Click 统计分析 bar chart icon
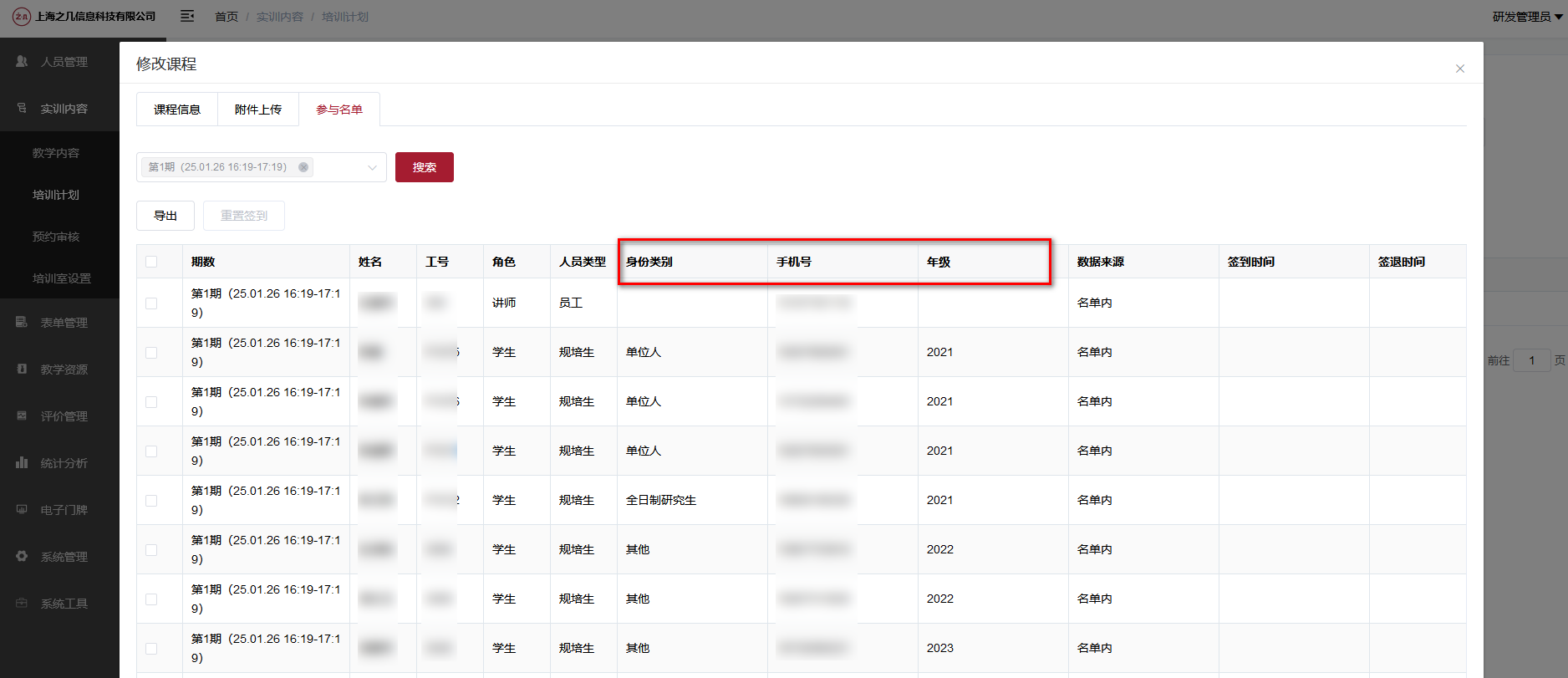 click(x=22, y=462)
